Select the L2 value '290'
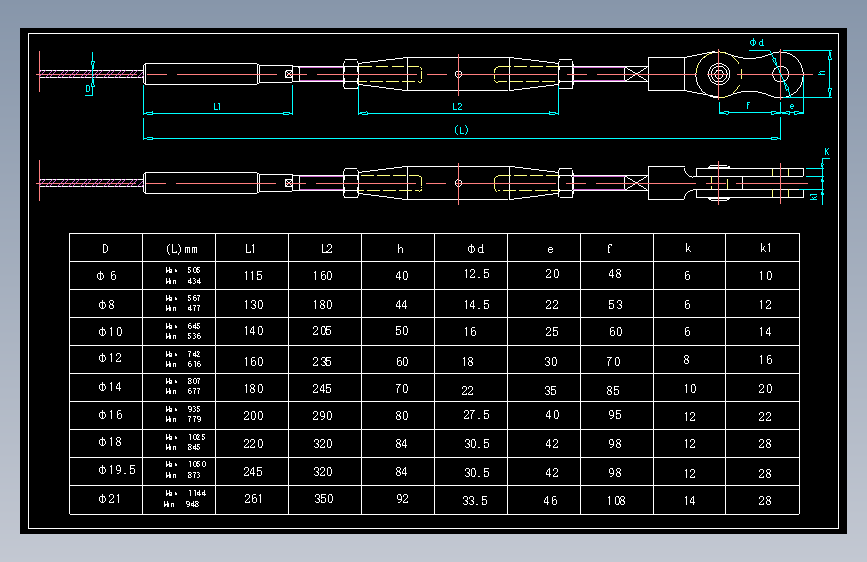The height and width of the screenshot is (562, 867). point(322,415)
